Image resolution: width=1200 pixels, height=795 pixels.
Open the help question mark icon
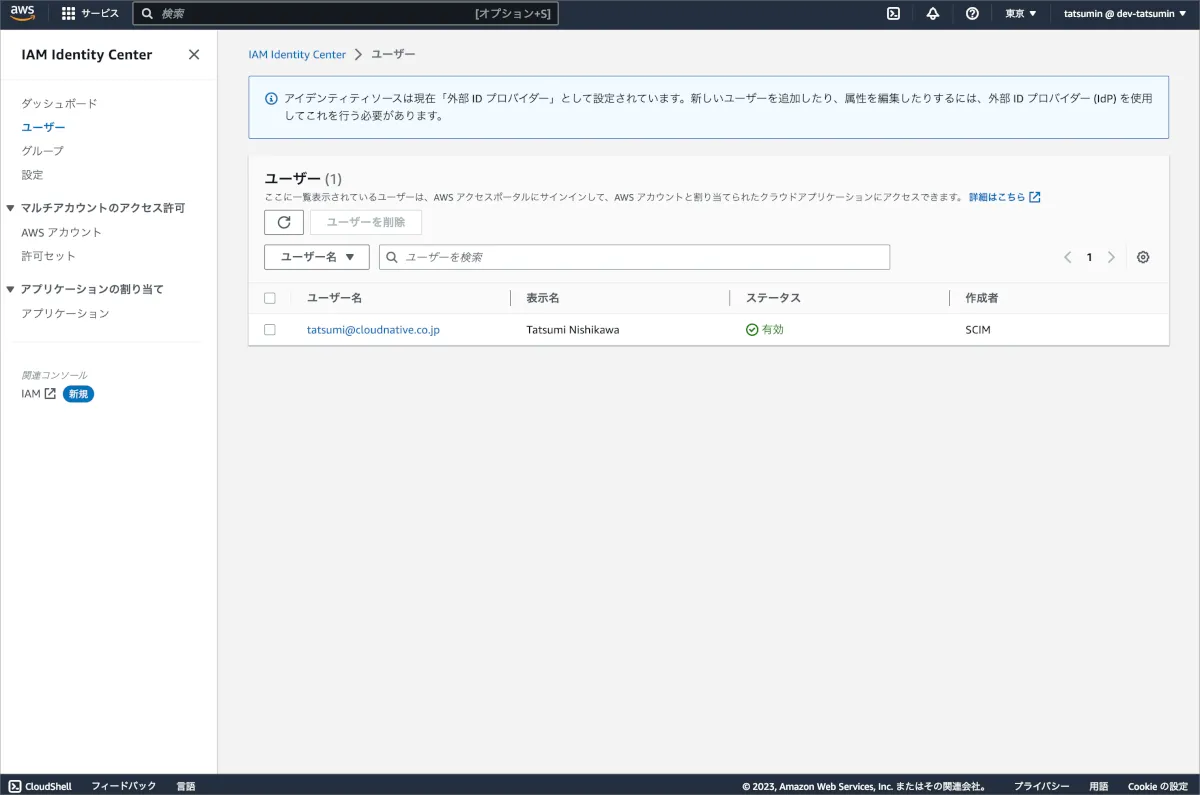[x=972, y=14]
